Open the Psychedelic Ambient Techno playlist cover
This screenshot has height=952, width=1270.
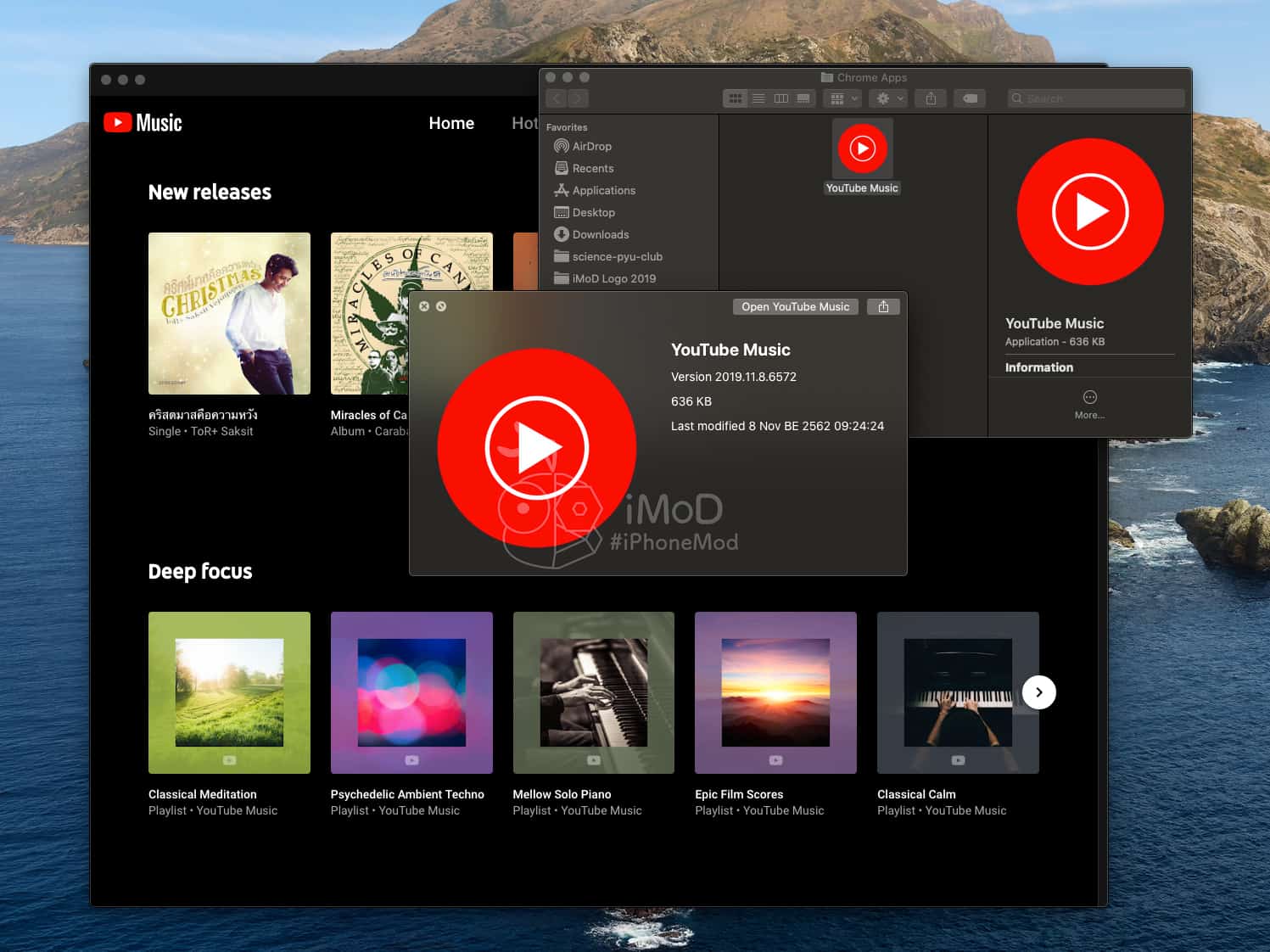411,692
